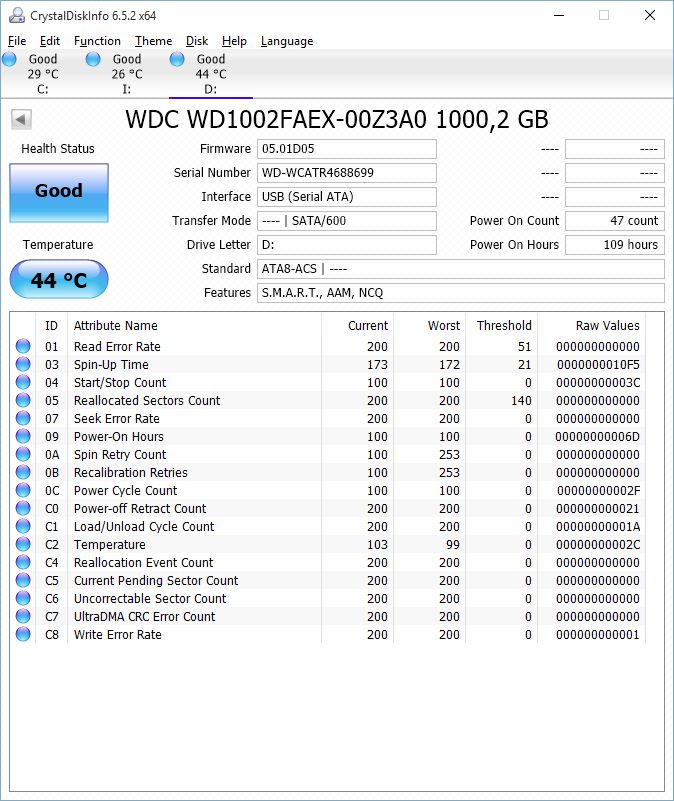Click status orb for Power-off Retract Count

click(x=23, y=508)
